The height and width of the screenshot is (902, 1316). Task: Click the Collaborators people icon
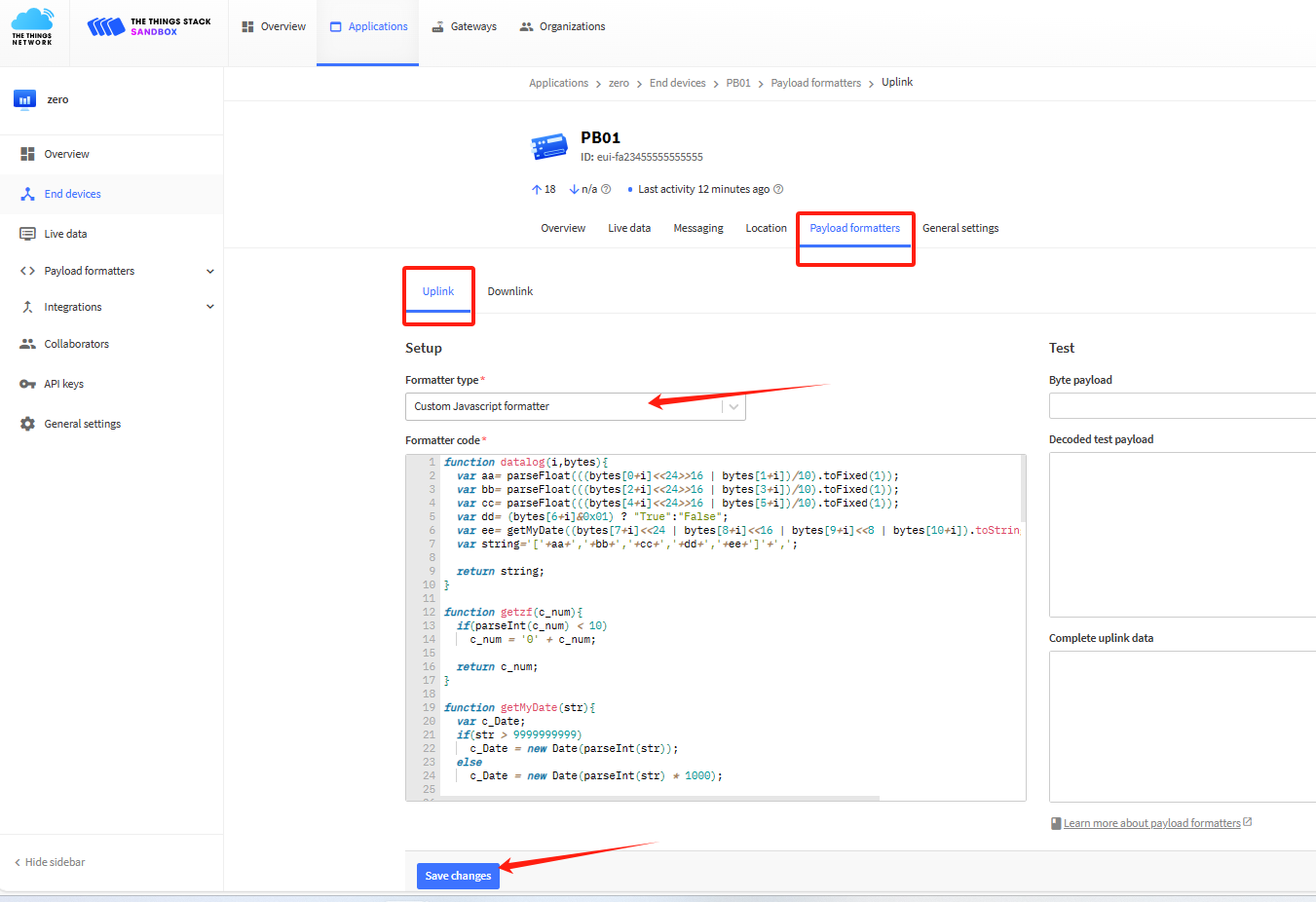point(27,344)
